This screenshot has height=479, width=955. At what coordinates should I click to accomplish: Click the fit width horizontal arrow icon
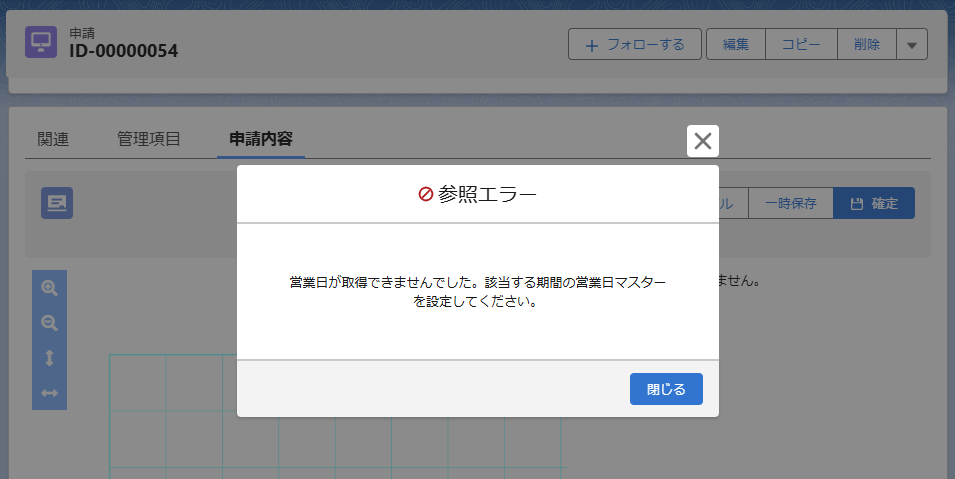tap(49, 393)
